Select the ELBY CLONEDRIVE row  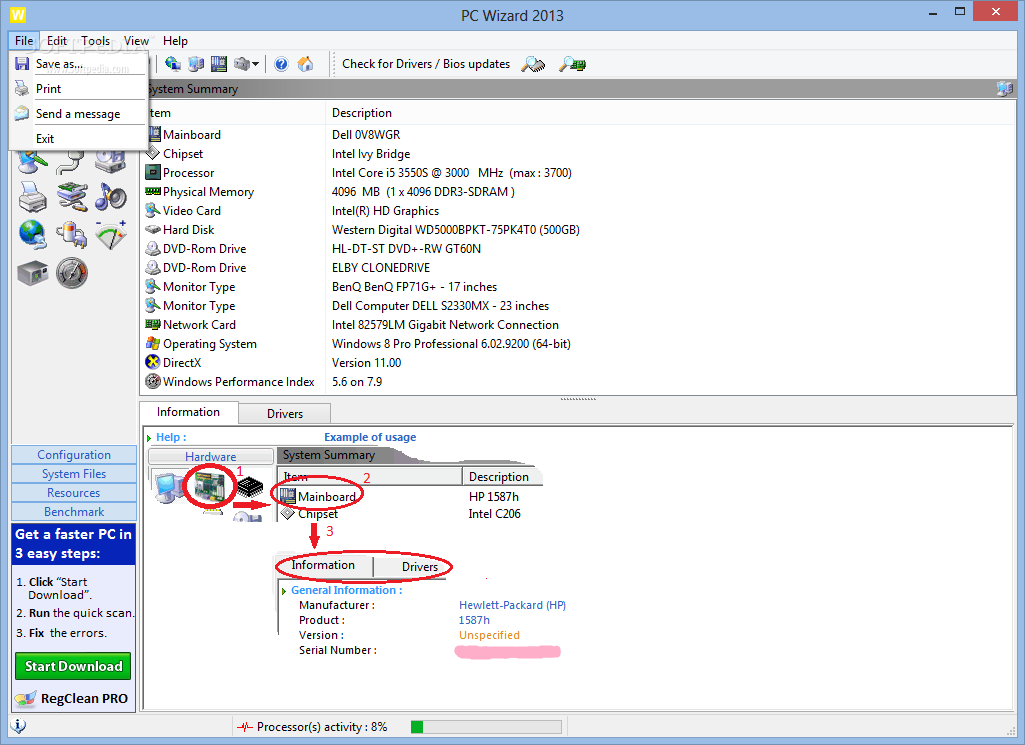pyautogui.click(x=579, y=267)
